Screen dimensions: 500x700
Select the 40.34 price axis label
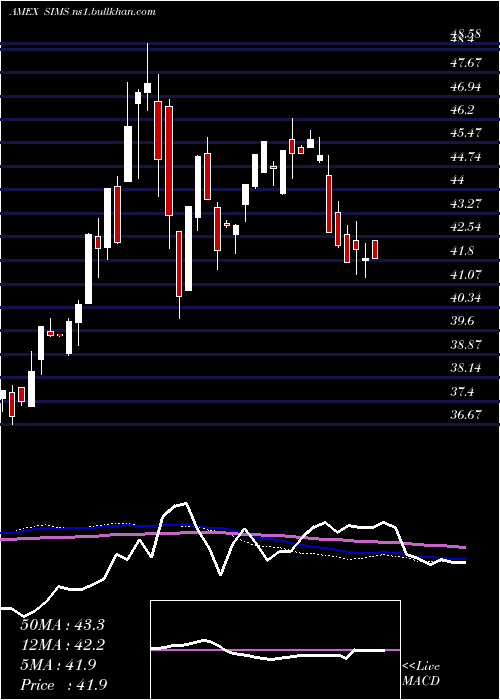(x=466, y=297)
